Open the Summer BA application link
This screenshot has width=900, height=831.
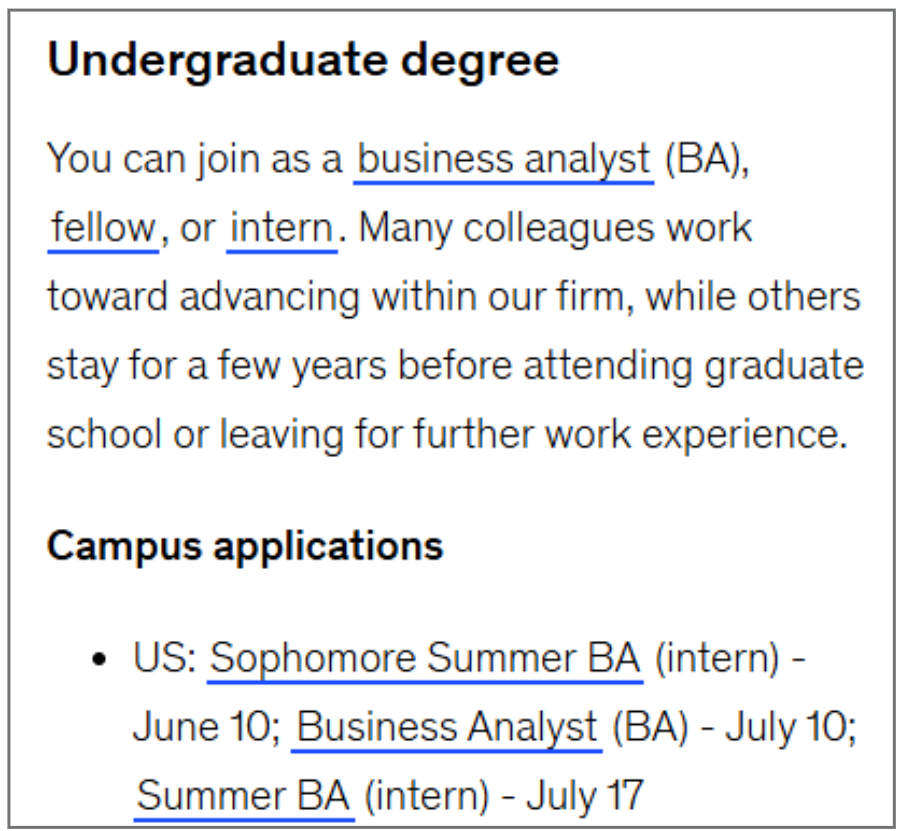click(243, 796)
